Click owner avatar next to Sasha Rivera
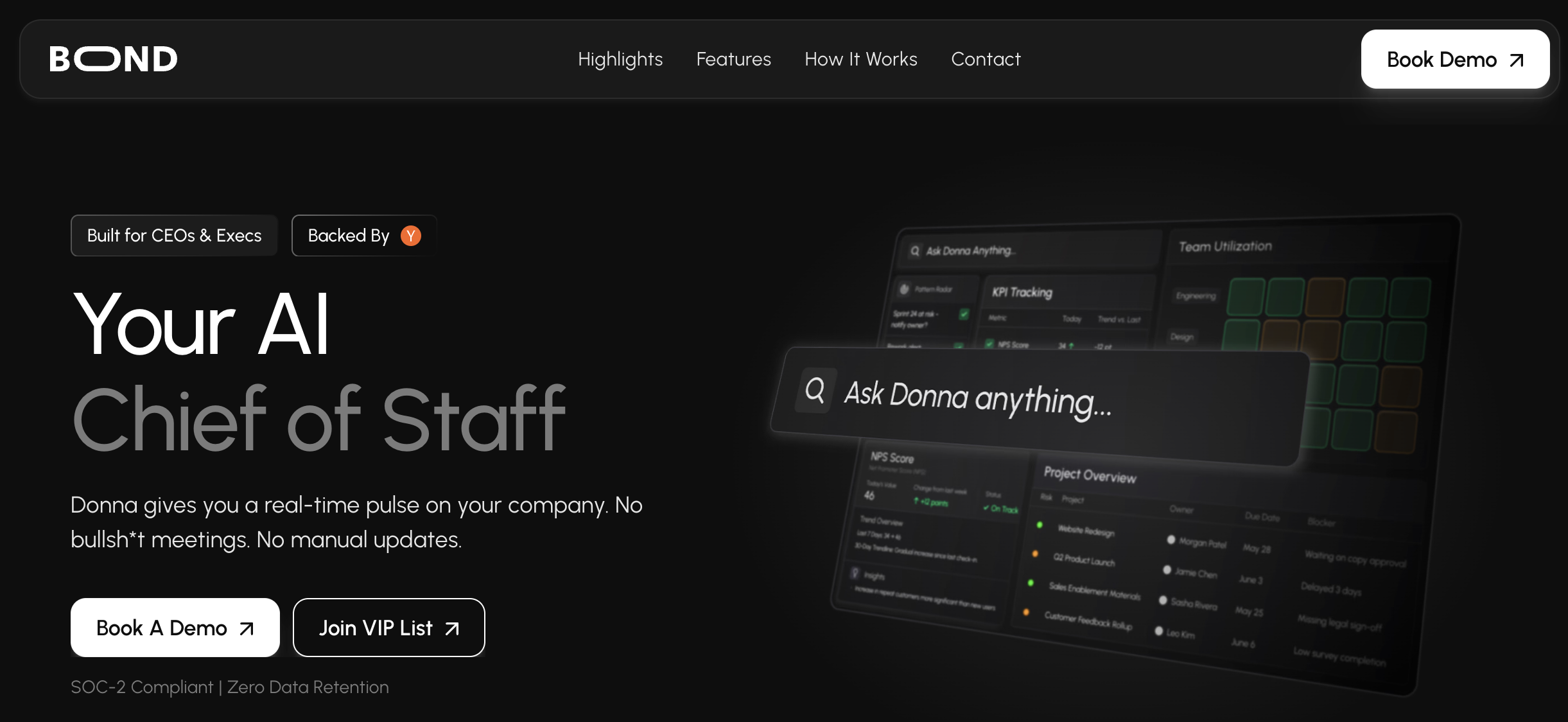Image resolution: width=1568 pixels, height=722 pixels. coord(1163,600)
